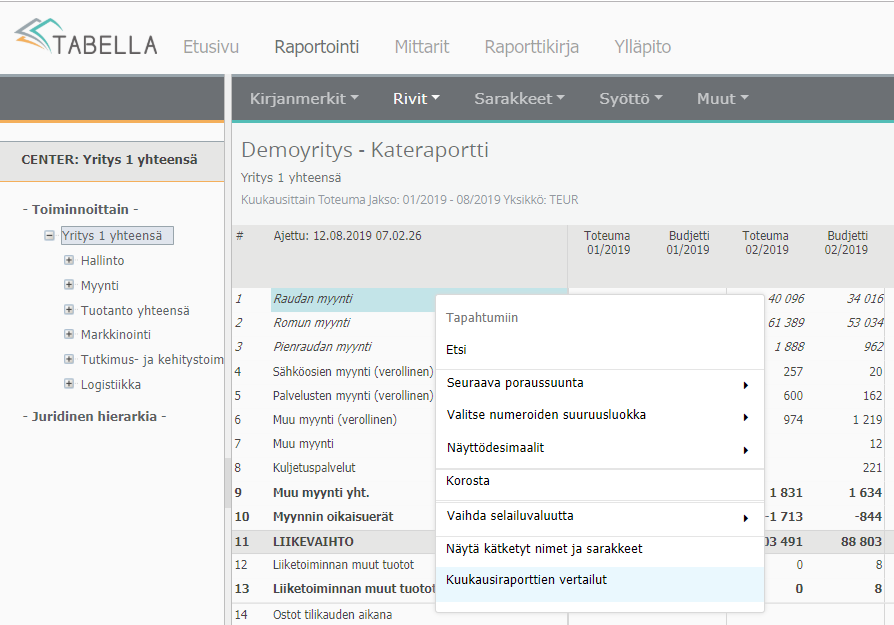Open Seuraava poraussuunta submenu arrow

pyautogui.click(x=745, y=384)
